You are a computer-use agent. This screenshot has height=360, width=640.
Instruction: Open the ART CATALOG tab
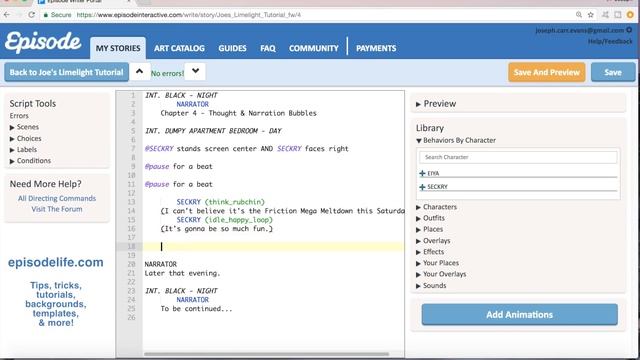click(179, 48)
